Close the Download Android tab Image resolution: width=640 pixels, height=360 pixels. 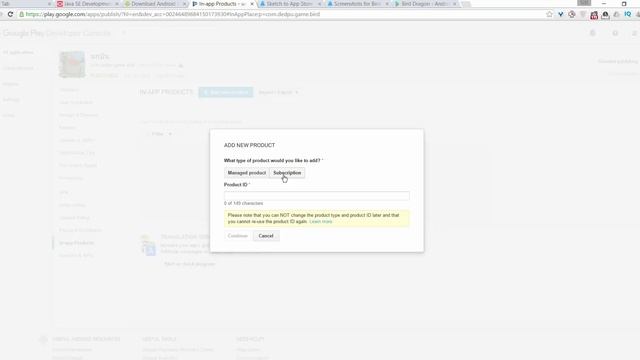click(184, 4)
